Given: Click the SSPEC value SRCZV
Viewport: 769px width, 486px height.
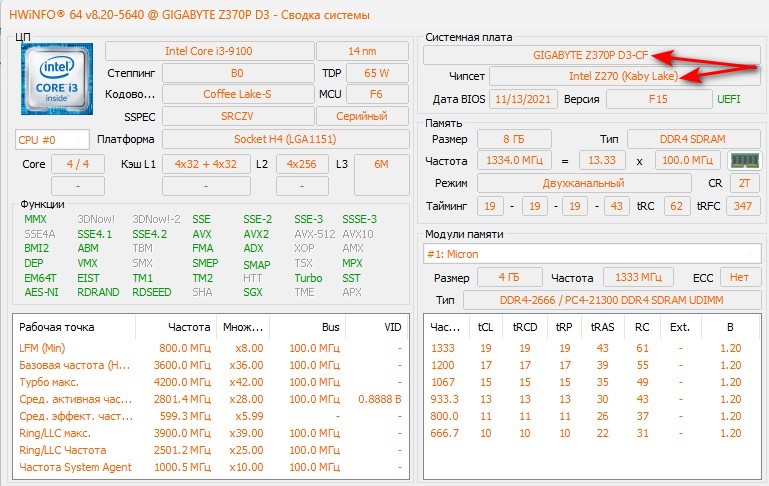Looking at the screenshot, I should coord(238,116).
